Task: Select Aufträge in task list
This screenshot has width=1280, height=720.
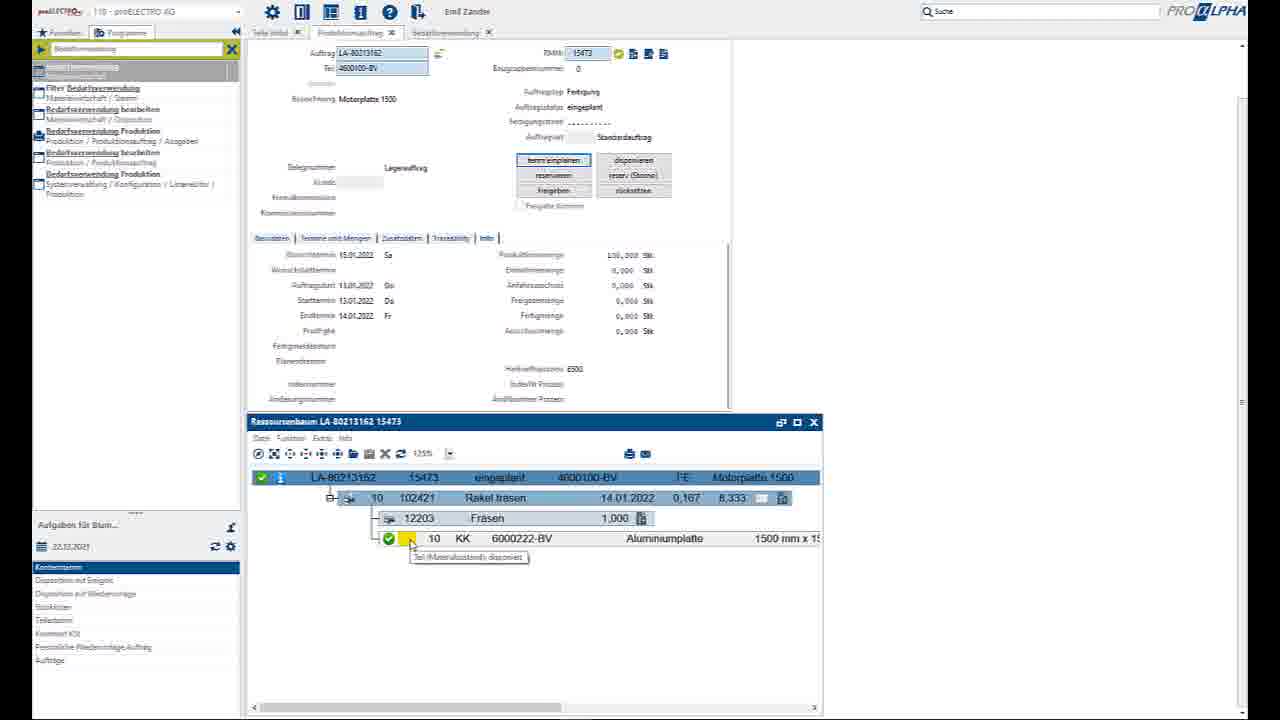Action: (x=50, y=661)
